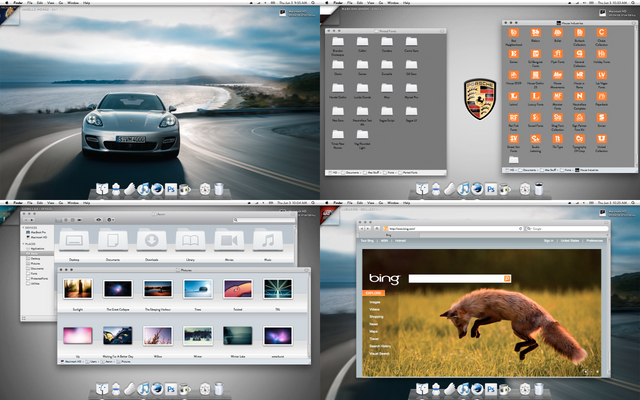Click Sign in on the Bing page
The image size is (640, 400).
coord(549,241)
